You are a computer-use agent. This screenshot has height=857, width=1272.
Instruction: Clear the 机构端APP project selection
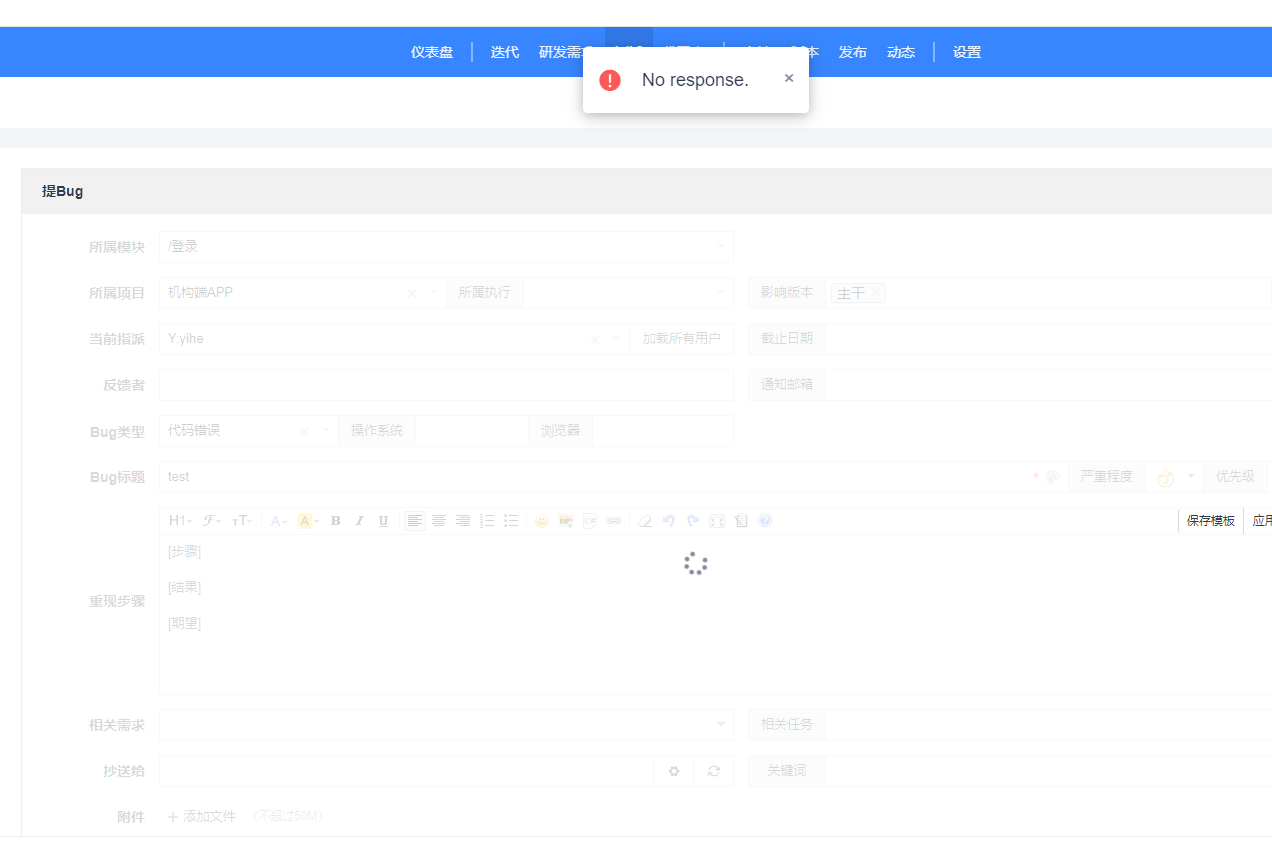(x=412, y=293)
